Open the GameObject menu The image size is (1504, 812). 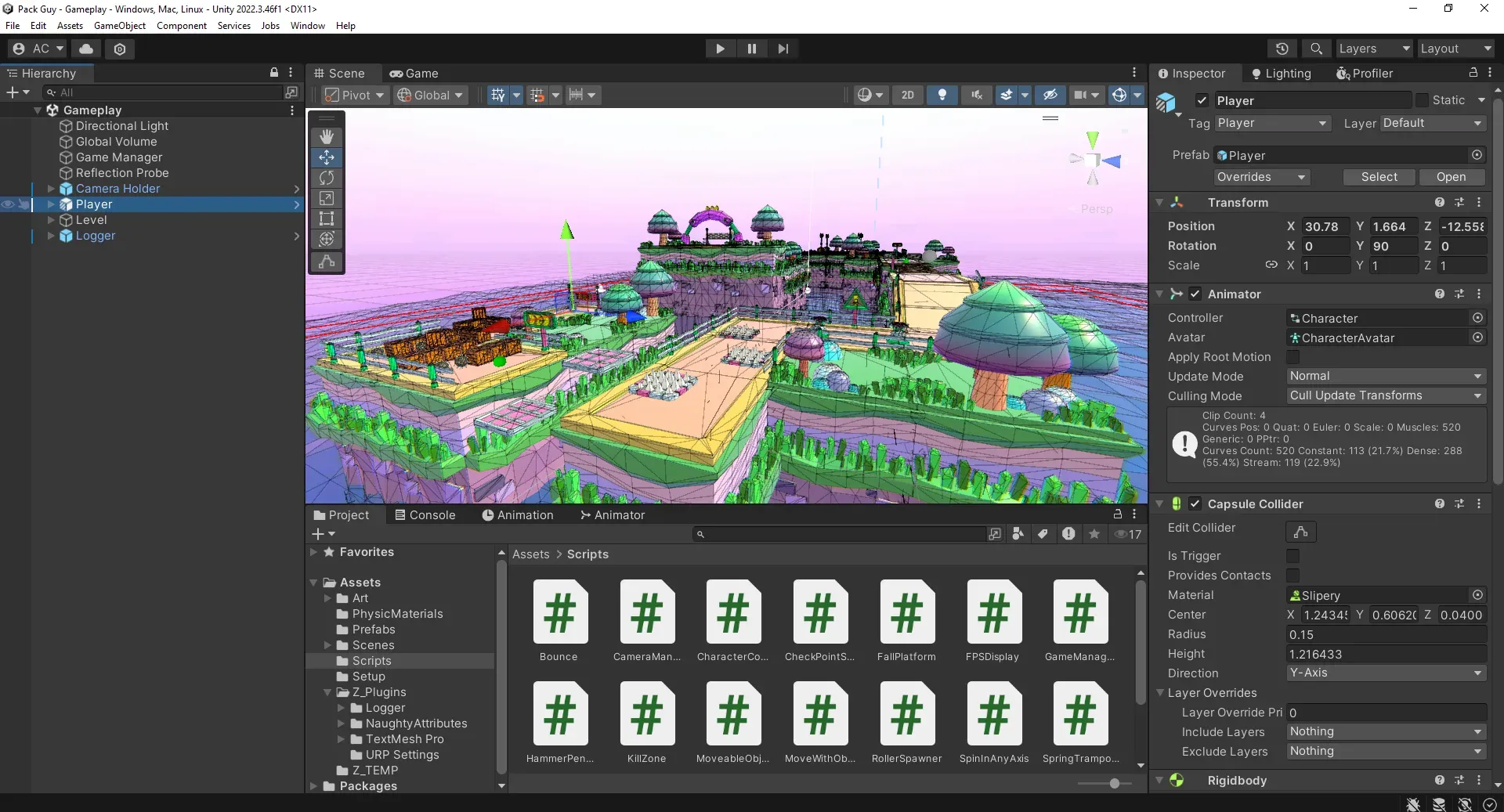pos(120,26)
